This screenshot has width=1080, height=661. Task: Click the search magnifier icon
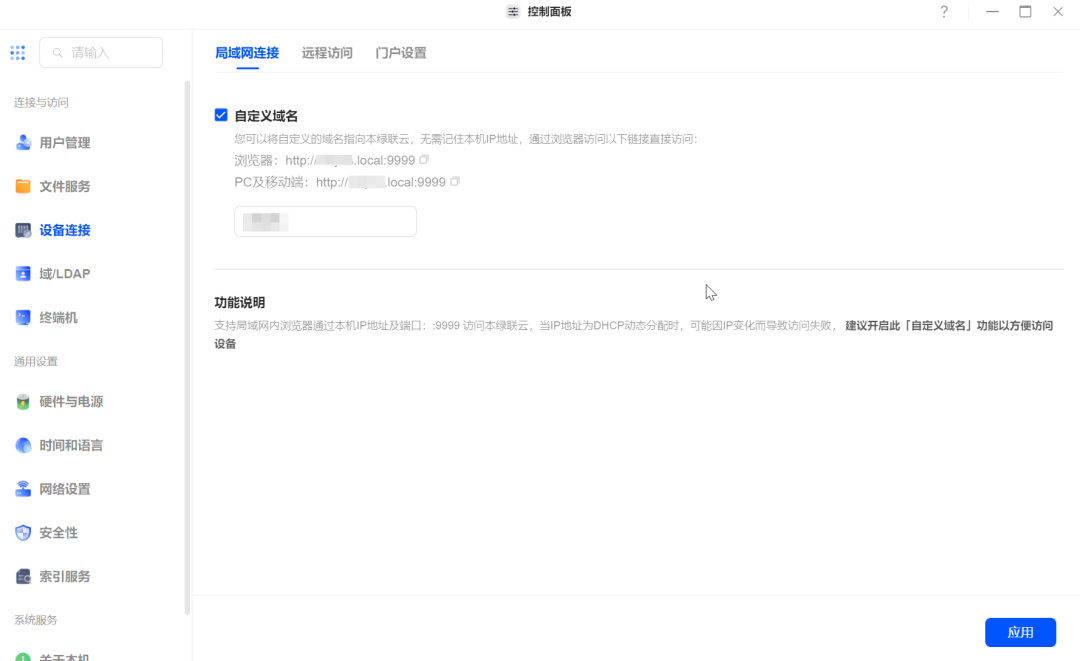coord(58,52)
